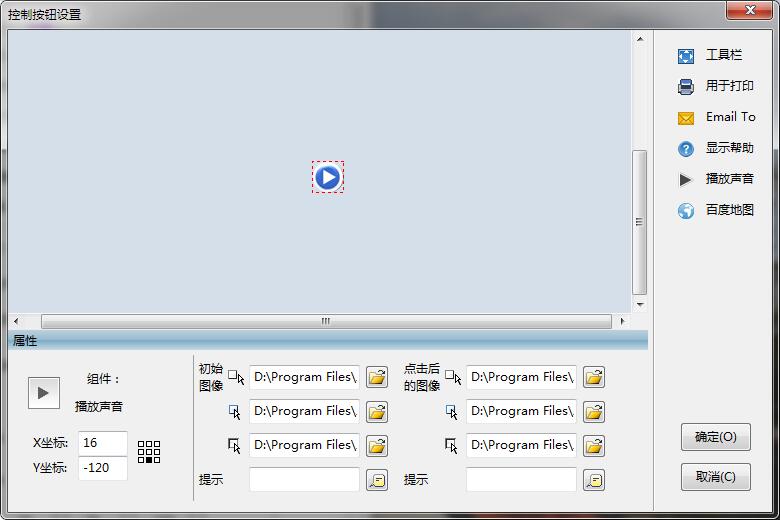Focus the first 初始图像 path field
The height and width of the screenshot is (520, 780).
304,377
